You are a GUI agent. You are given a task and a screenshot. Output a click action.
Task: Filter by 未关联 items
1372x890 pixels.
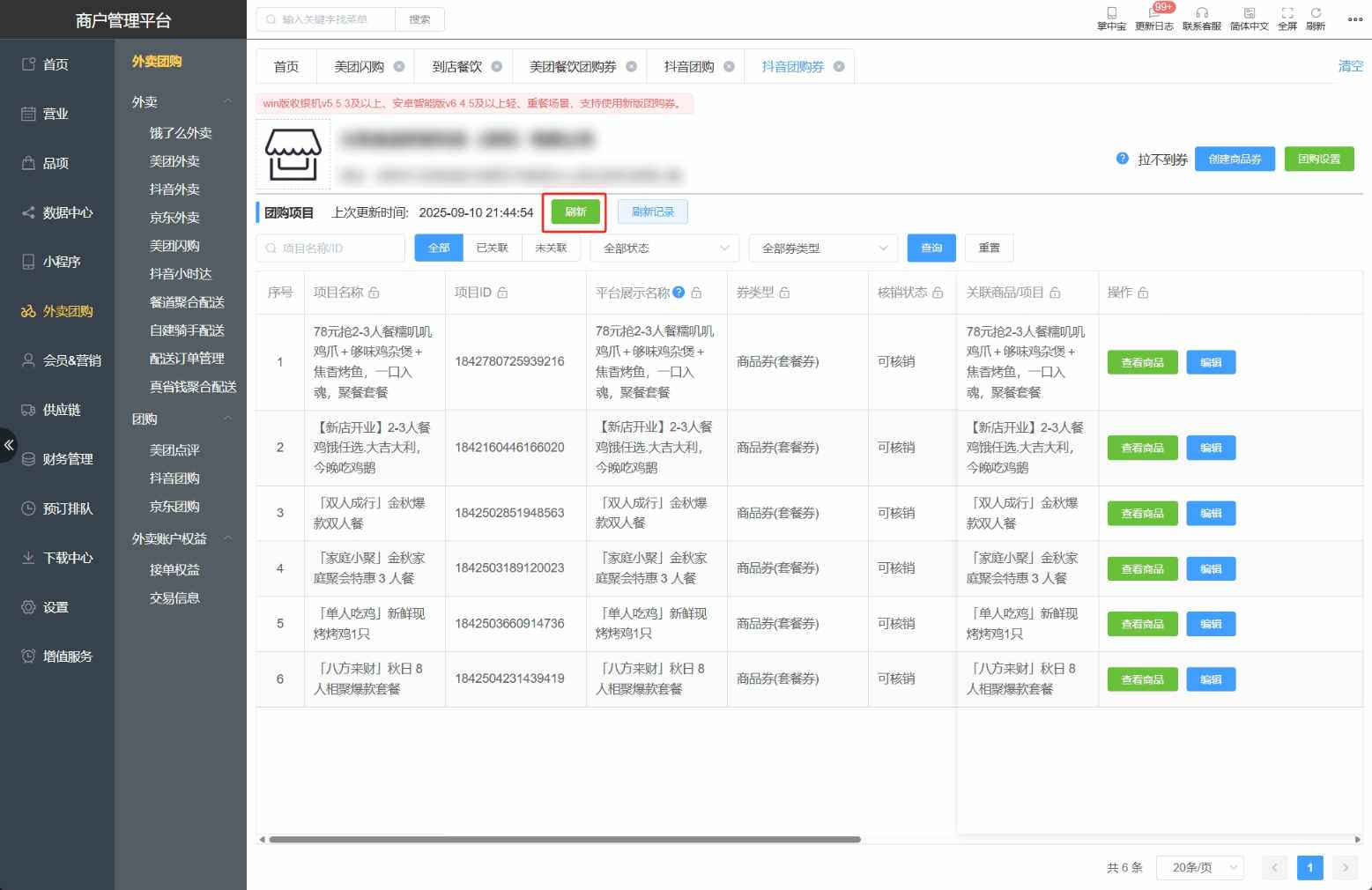tap(551, 248)
